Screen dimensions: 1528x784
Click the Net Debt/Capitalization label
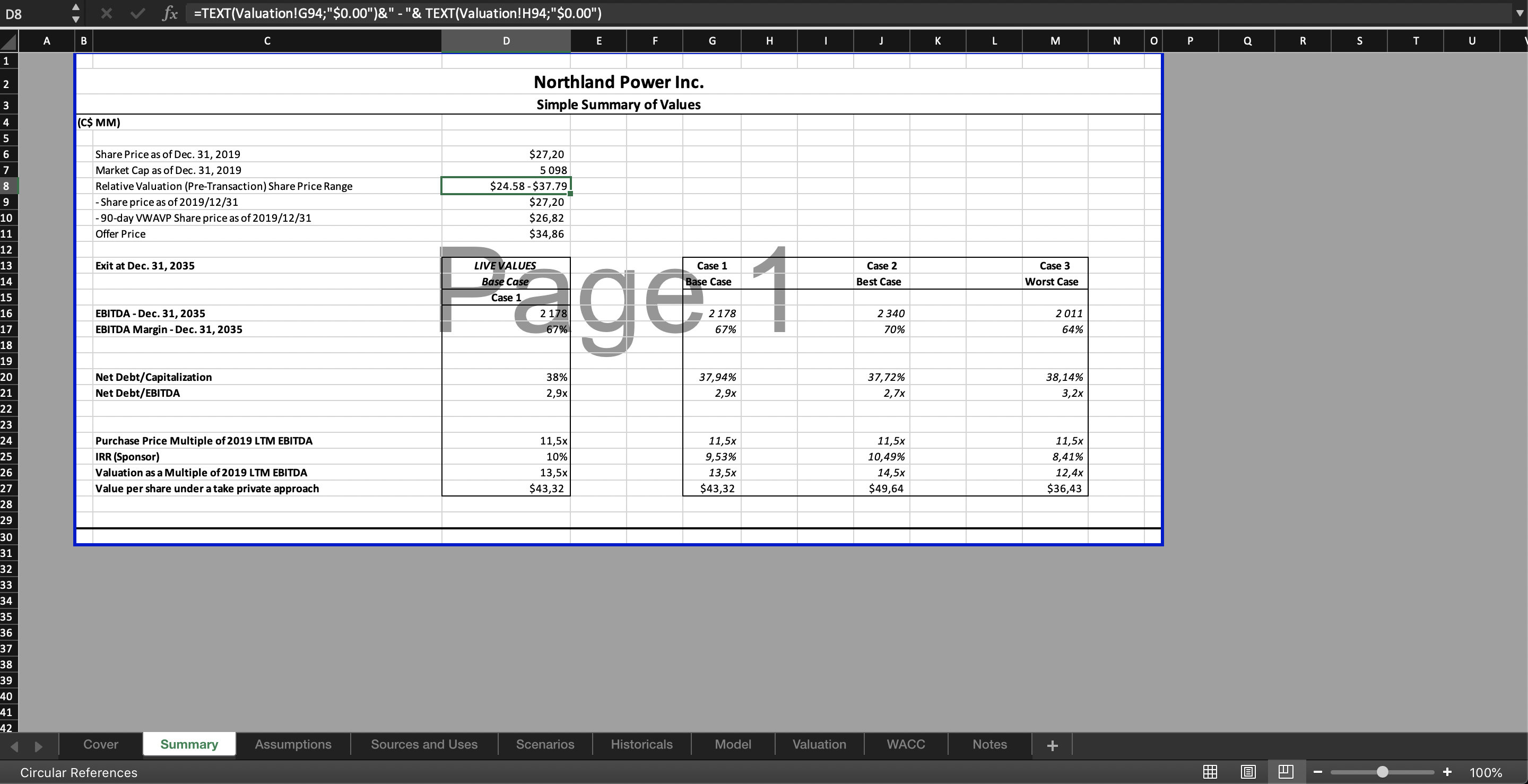click(154, 377)
